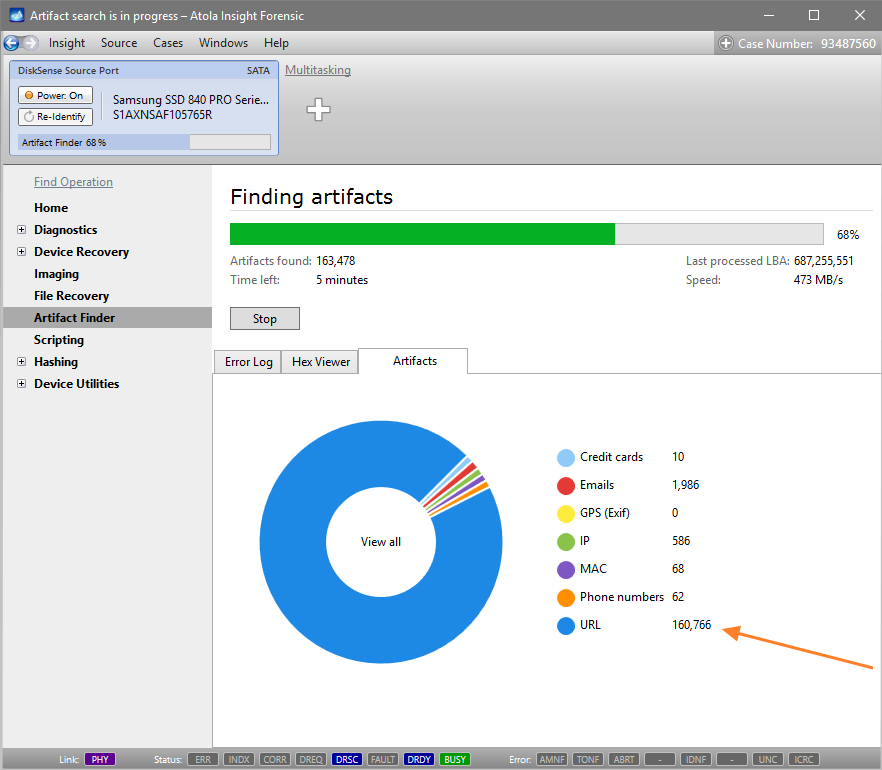Click the red Emails color swatch
Screen dimensions: 882x770
coord(566,485)
